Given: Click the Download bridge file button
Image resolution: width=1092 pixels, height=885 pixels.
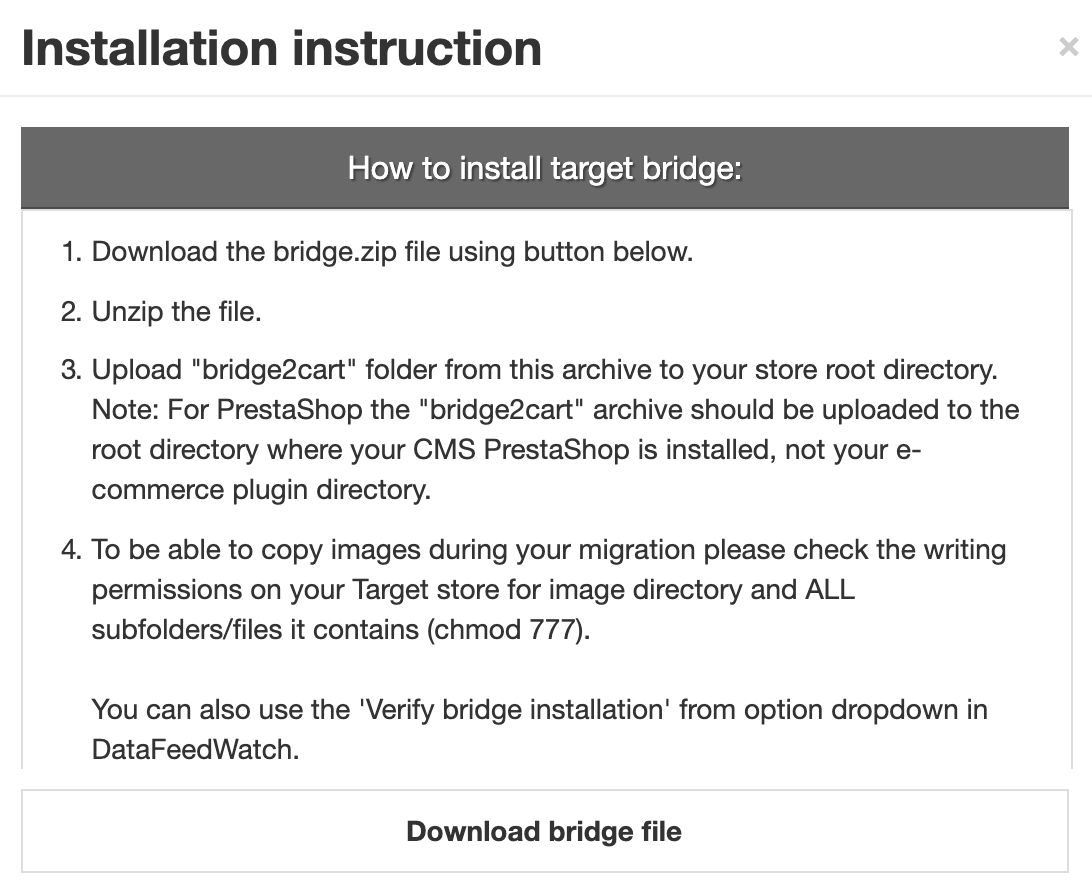Looking at the screenshot, I should 545,831.
